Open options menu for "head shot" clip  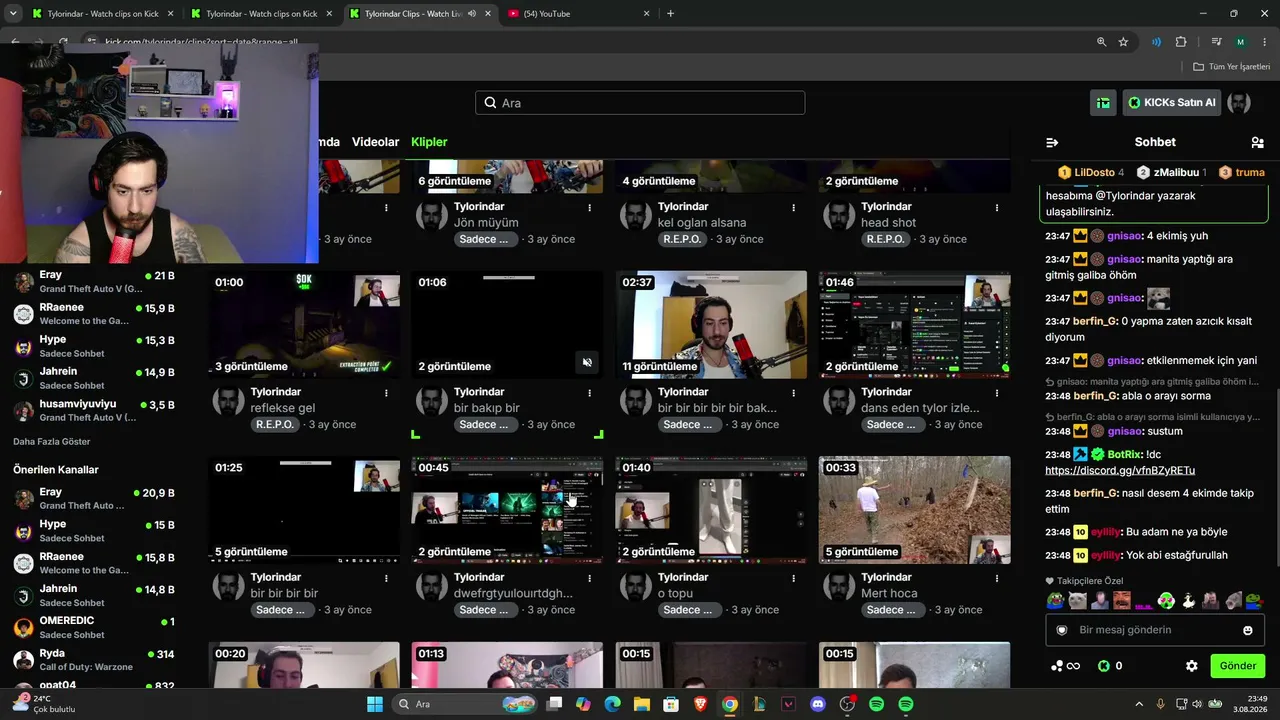click(997, 208)
